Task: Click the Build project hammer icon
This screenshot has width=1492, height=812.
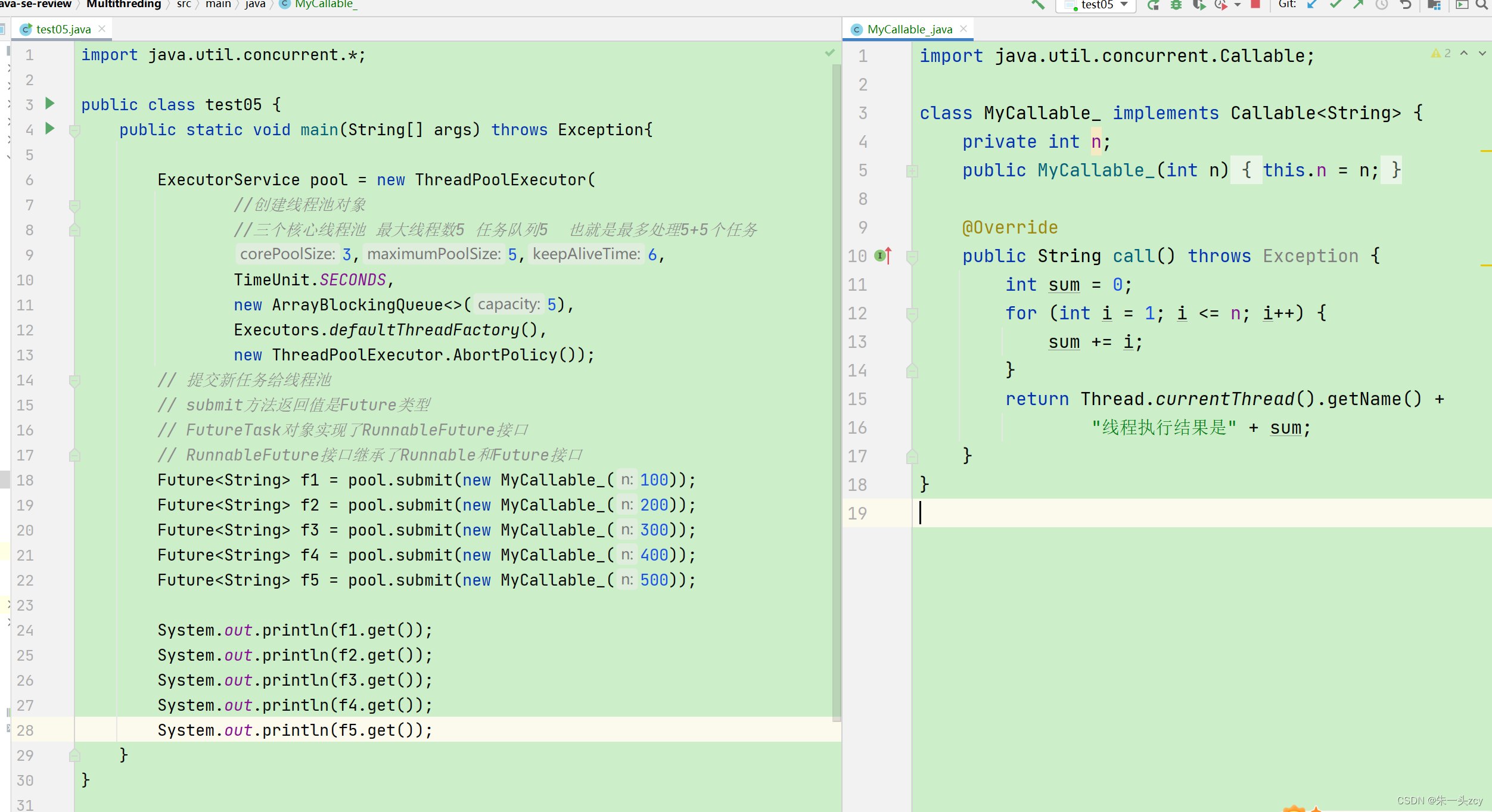Action: click(x=1039, y=5)
